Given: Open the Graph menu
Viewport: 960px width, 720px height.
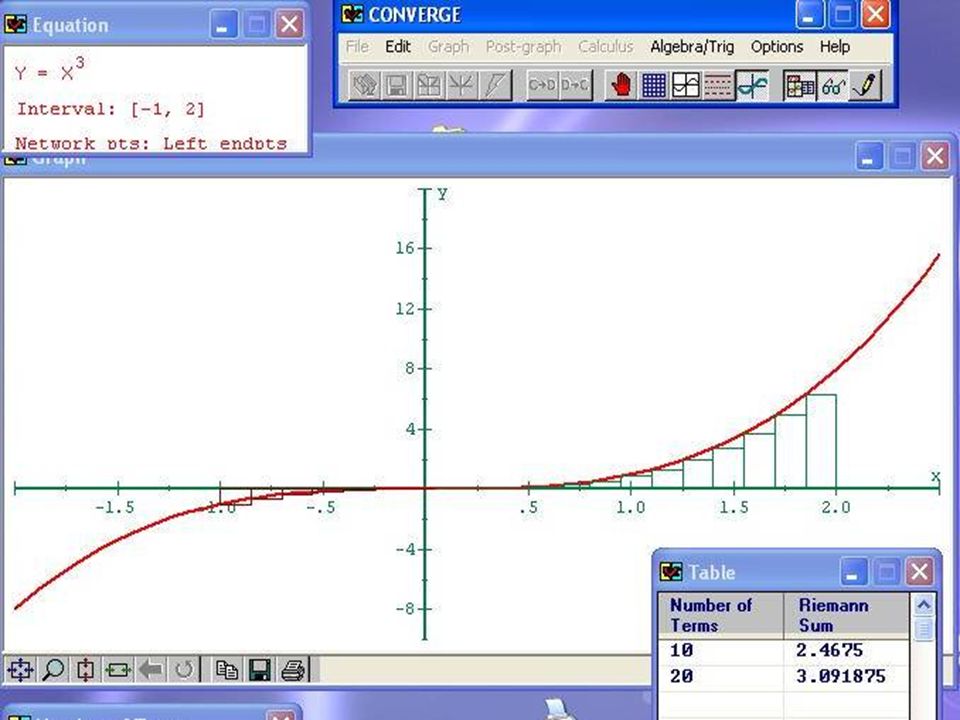Looking at the screenshot, I should point(448,47).
